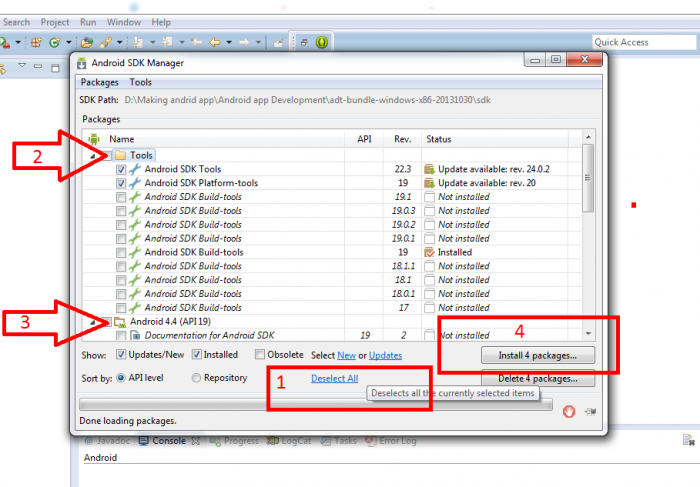Switch to the Error Log tab
700x487 pixels.
pyautogui.click(x=391, y=441)
